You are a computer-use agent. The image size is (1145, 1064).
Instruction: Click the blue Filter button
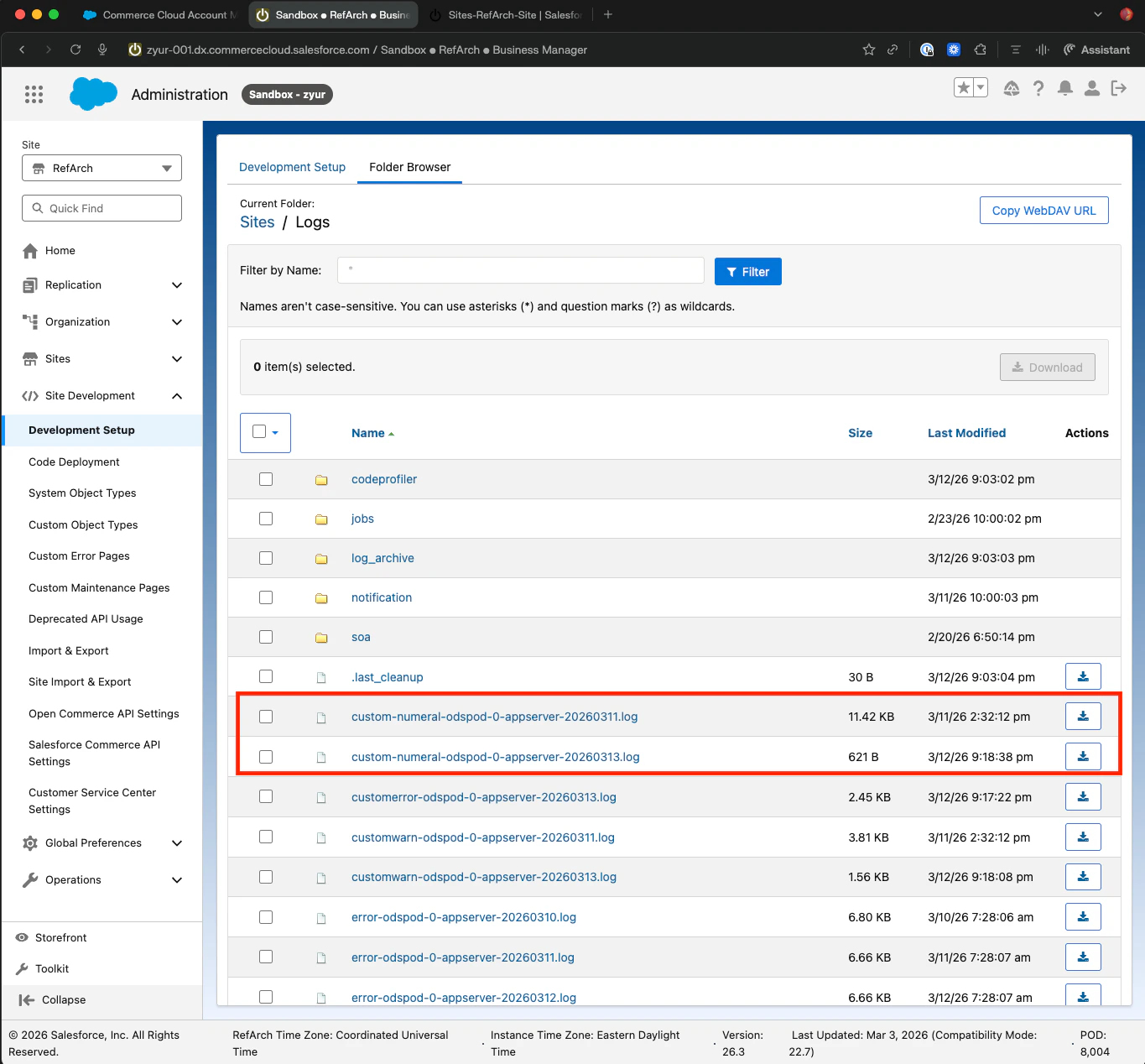coord(748,271)
